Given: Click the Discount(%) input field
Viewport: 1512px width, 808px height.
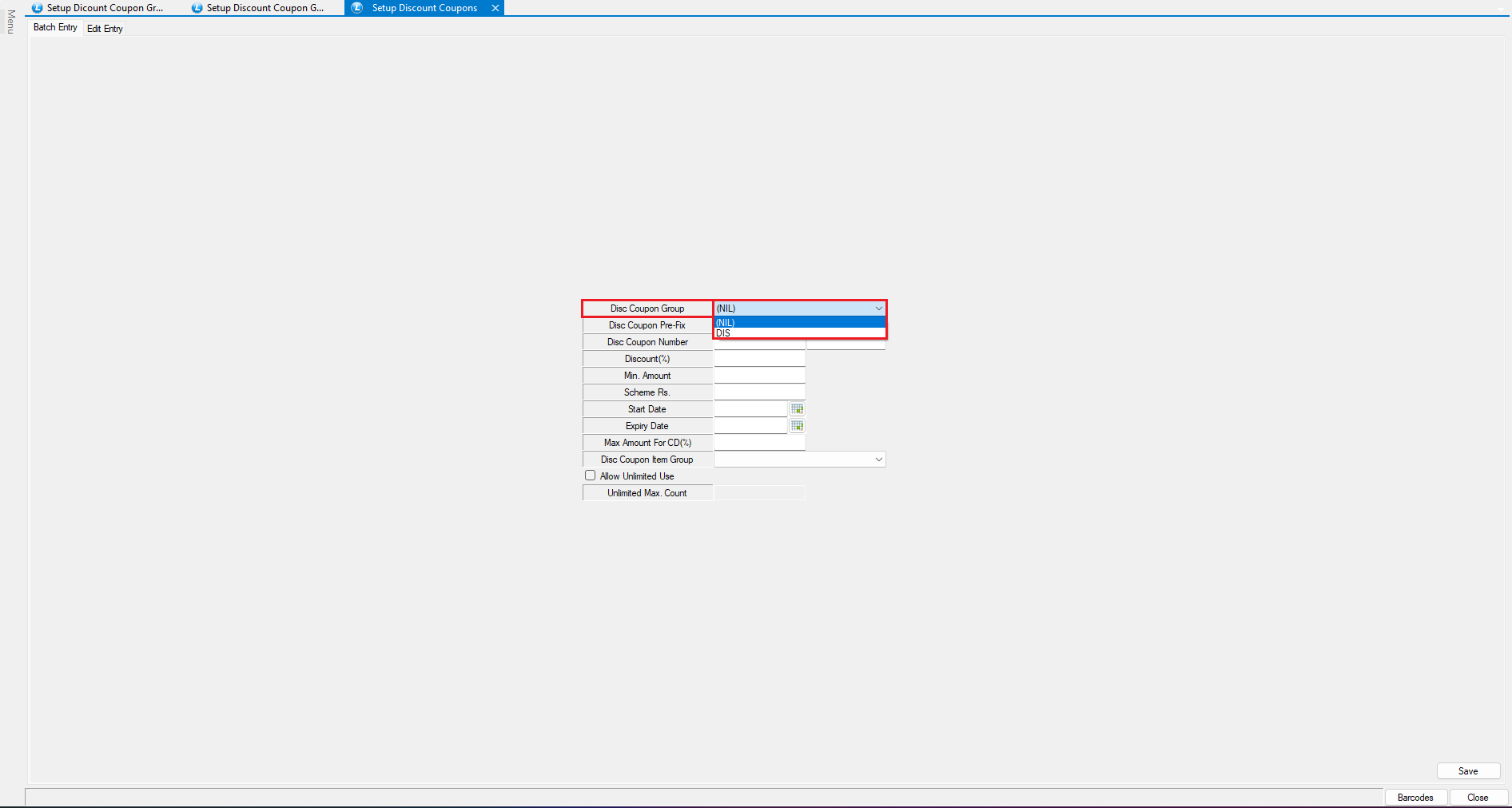Looking at the screenshot, I should coord(759,359).
